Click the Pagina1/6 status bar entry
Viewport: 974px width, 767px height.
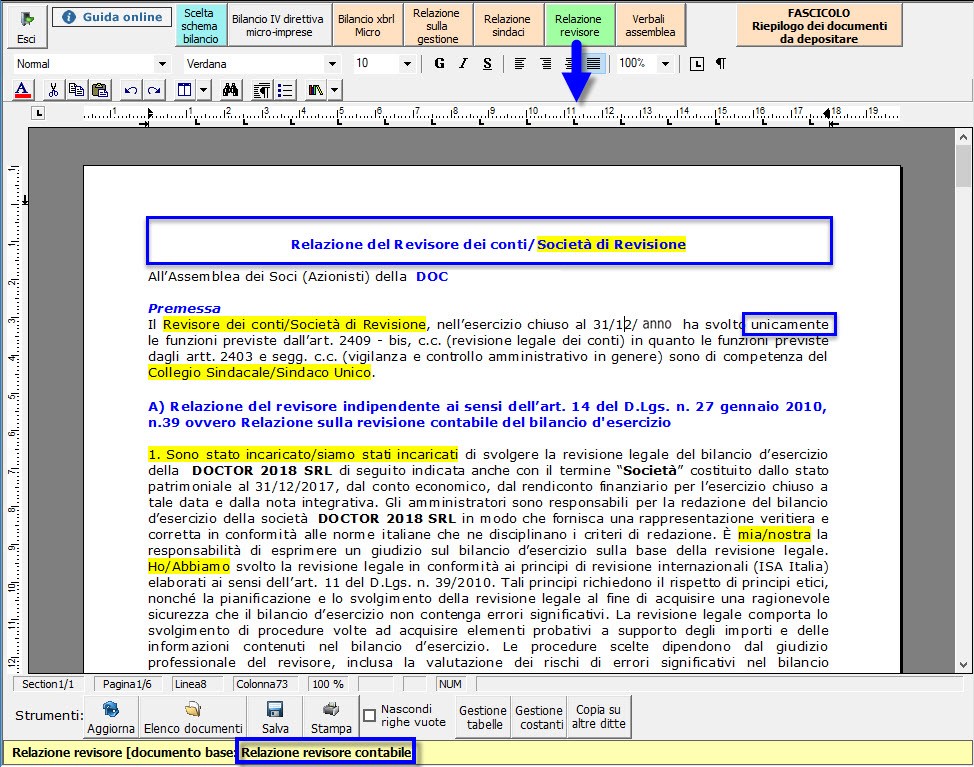point(127,684)
